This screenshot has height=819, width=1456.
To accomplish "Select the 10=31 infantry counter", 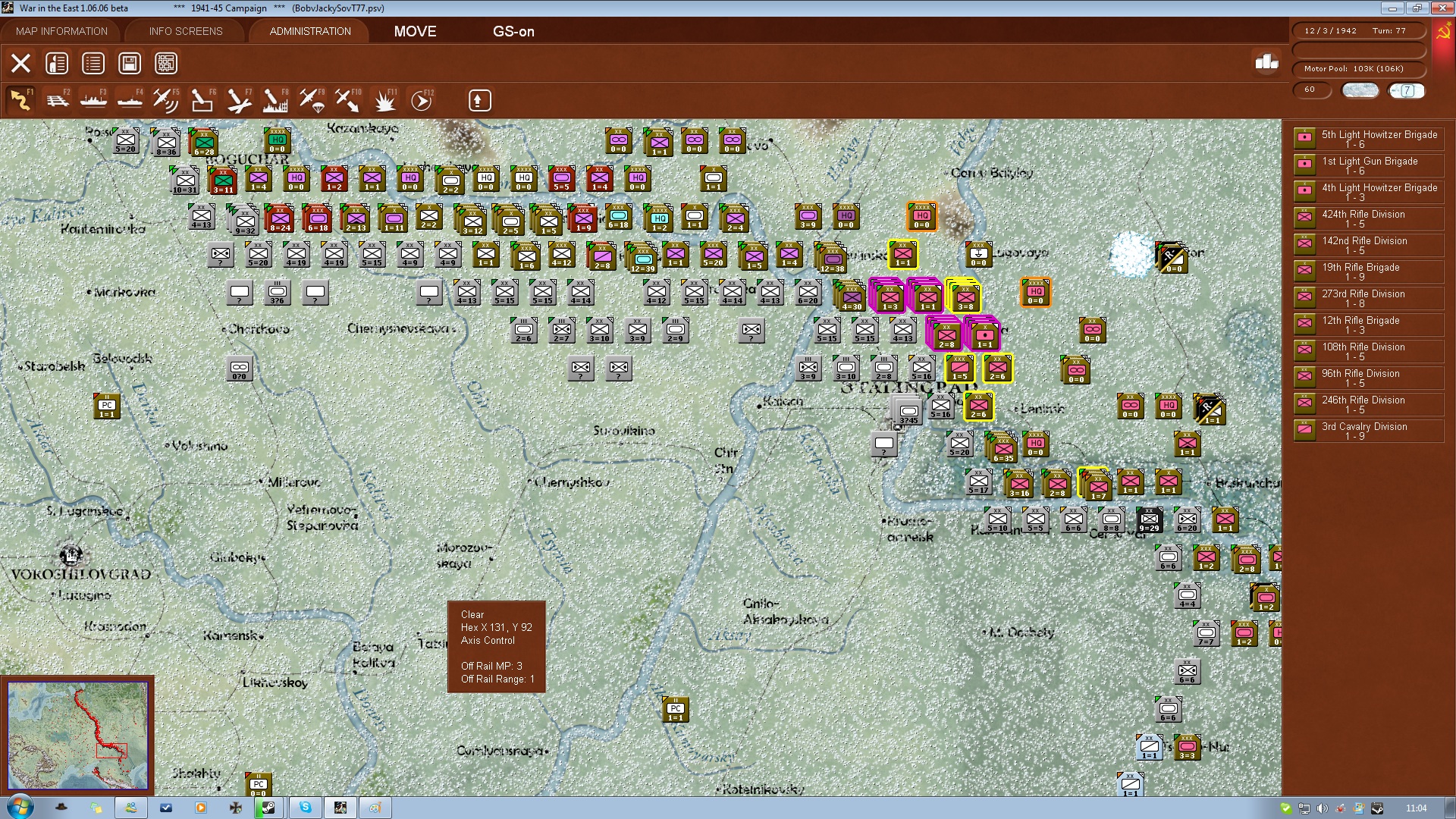I will coord(184,180).
